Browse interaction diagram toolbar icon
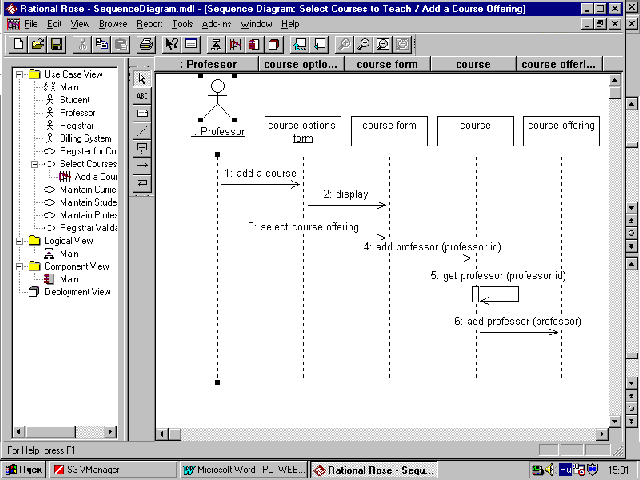 (235, 44)
